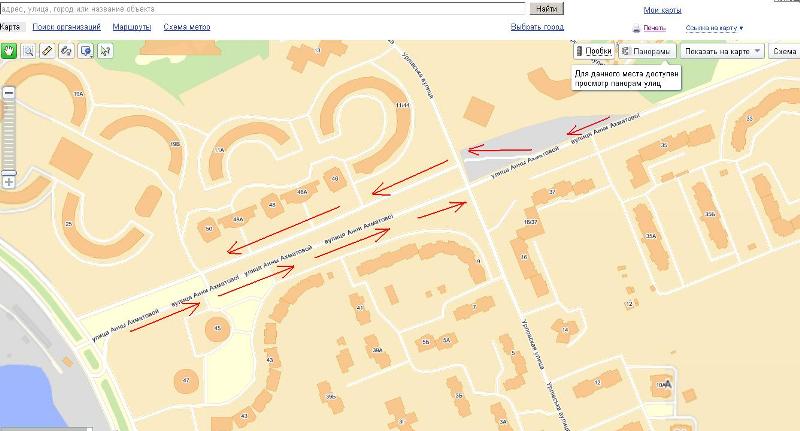
Task: Select the cursor pointer info tool
Action: [x=104, y=49]
